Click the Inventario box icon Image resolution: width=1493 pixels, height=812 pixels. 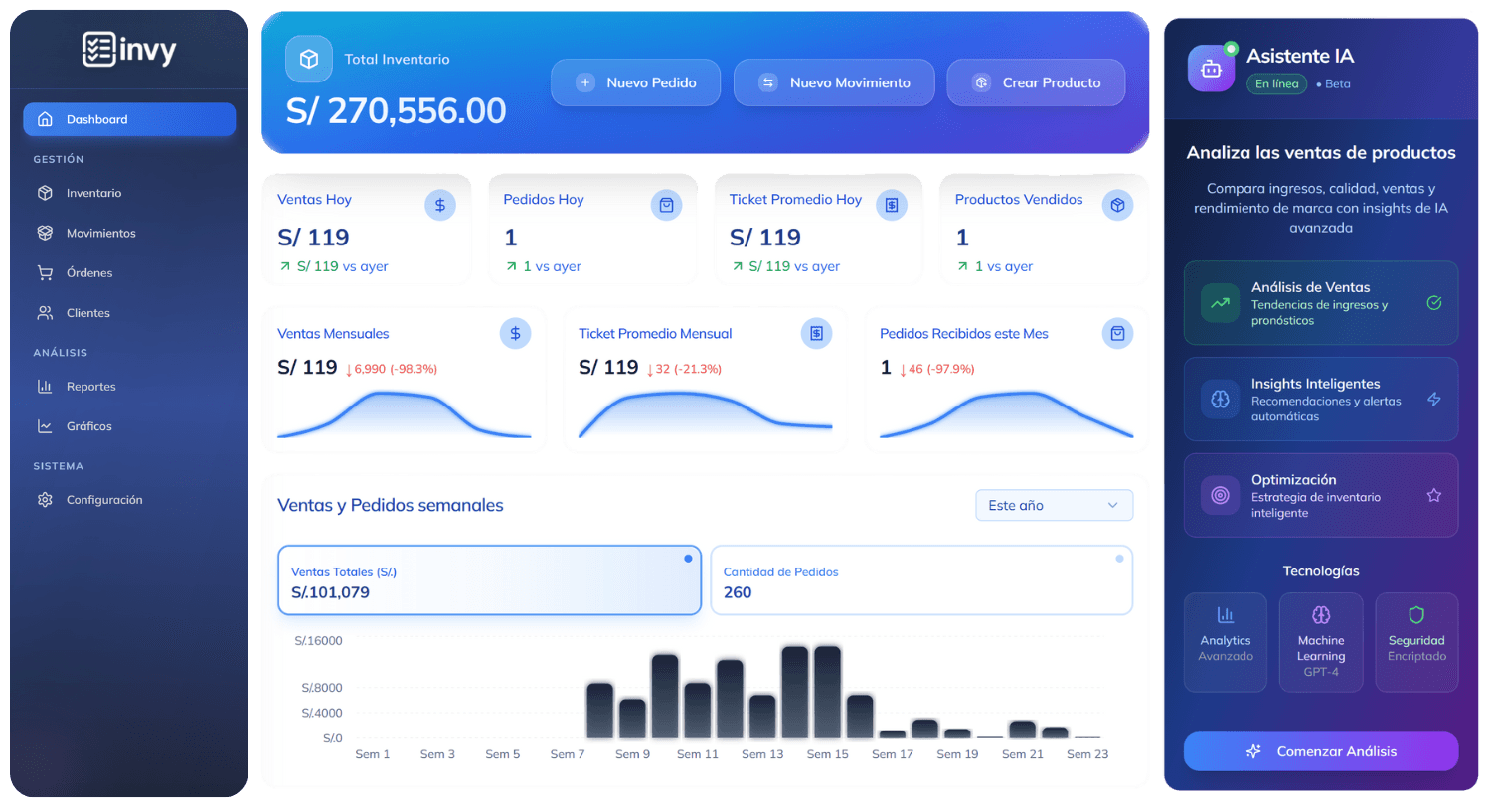click(45, 193)
